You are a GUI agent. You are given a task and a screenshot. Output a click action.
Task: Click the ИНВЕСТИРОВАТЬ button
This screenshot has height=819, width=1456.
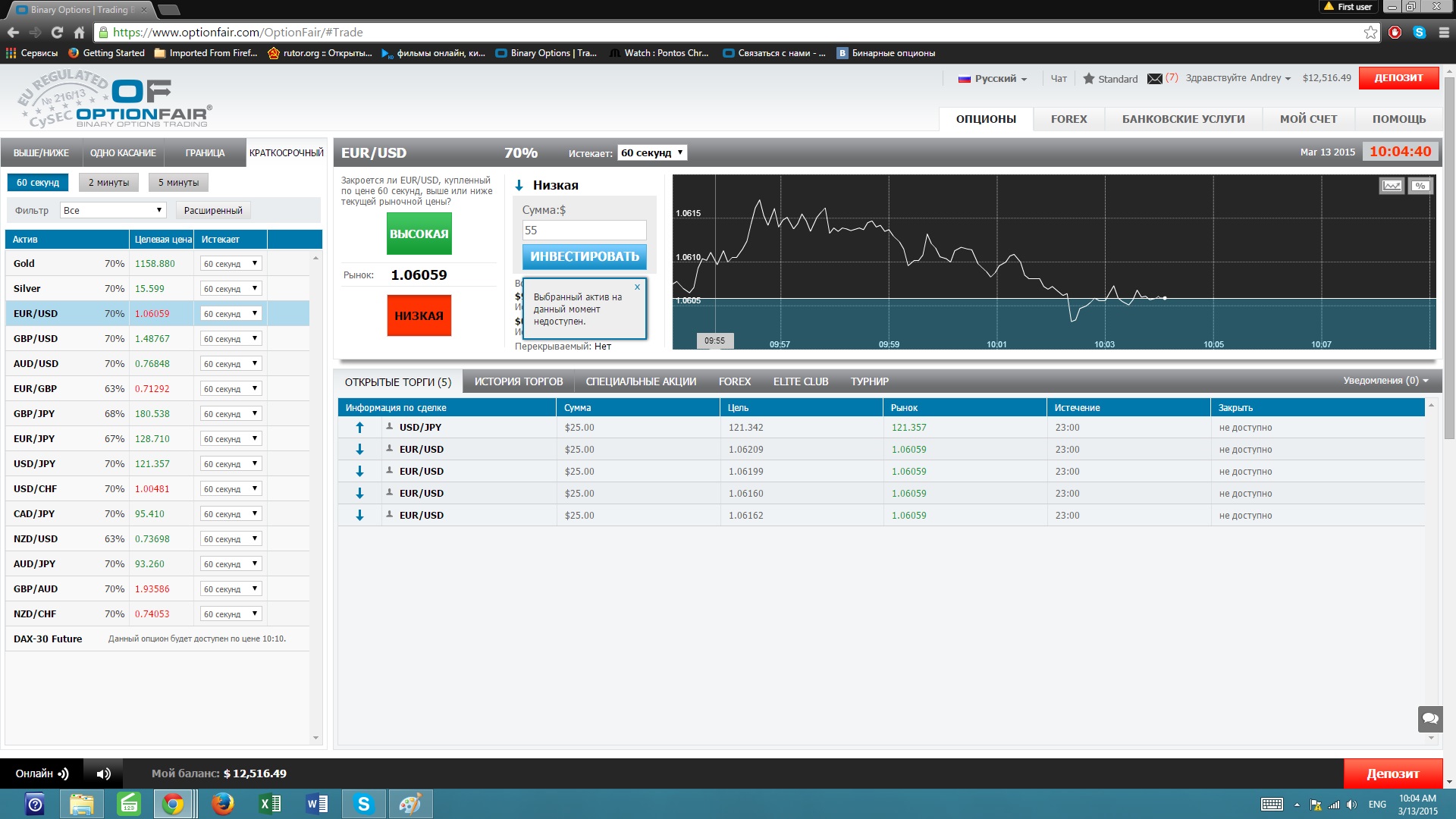[x=584, y=256]
